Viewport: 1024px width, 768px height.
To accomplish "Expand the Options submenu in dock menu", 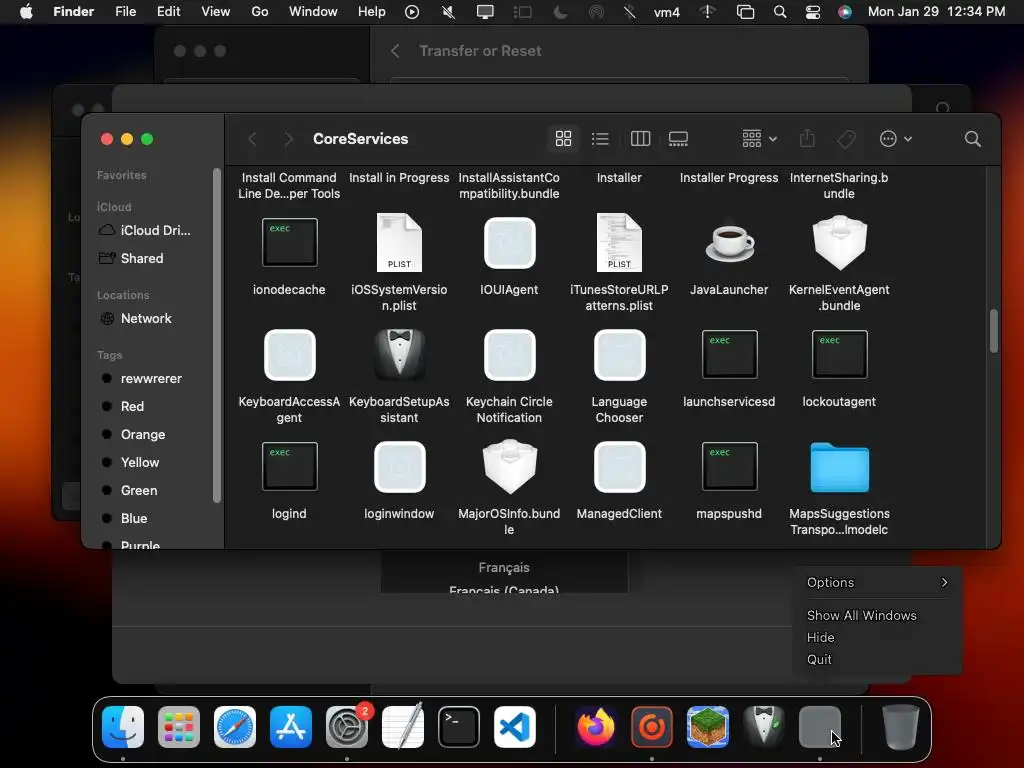I will click(x=877, y=583).
